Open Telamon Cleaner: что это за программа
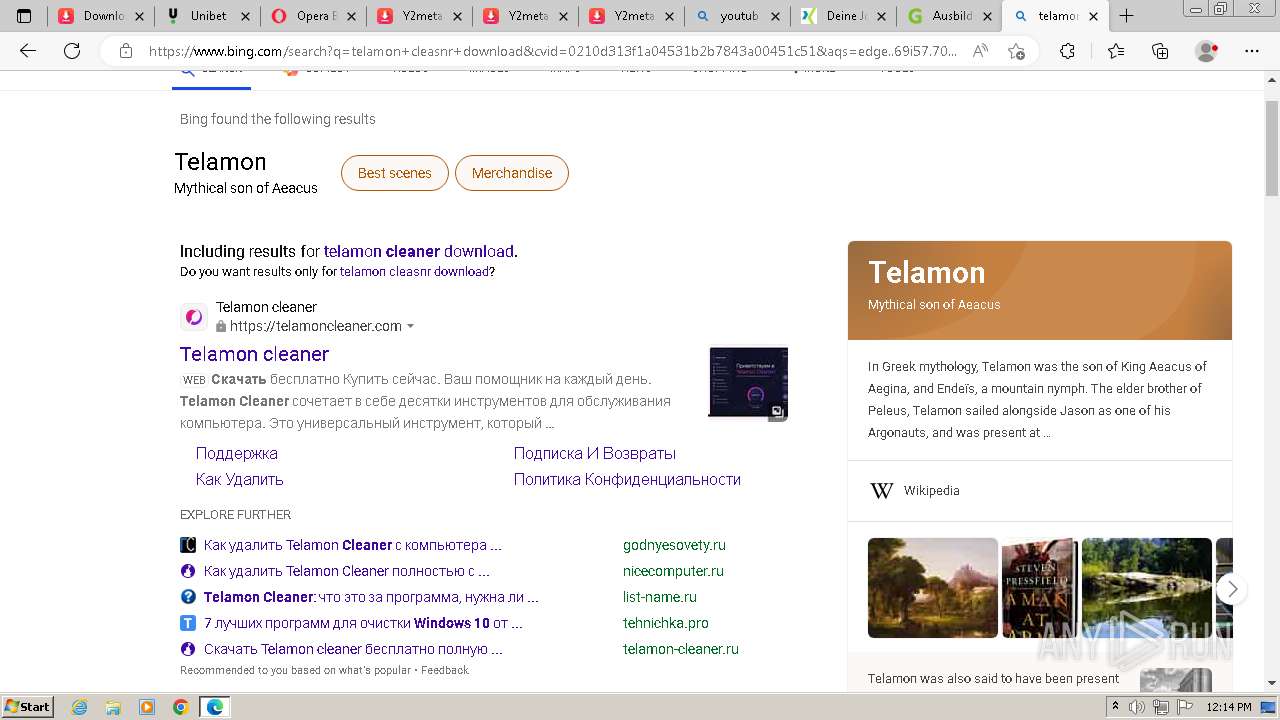 [371, 597]
